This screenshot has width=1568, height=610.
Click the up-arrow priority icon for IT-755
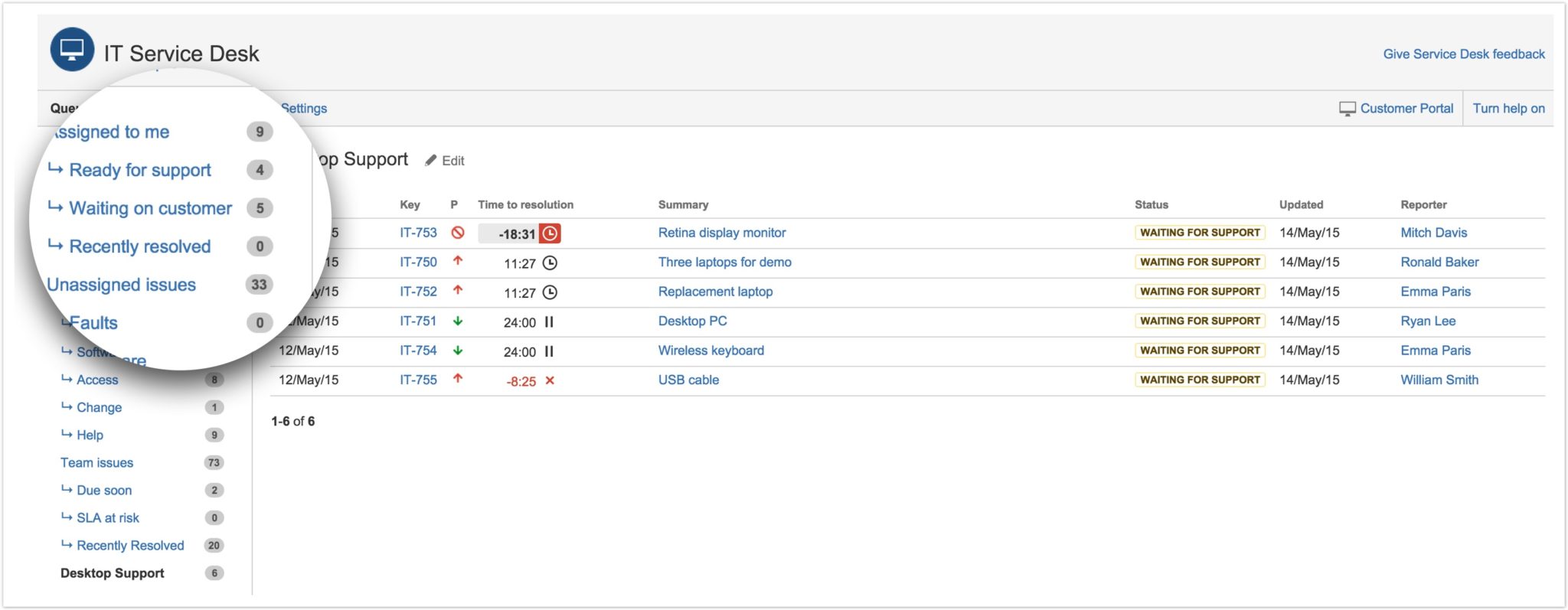click(x=458, y=378)
